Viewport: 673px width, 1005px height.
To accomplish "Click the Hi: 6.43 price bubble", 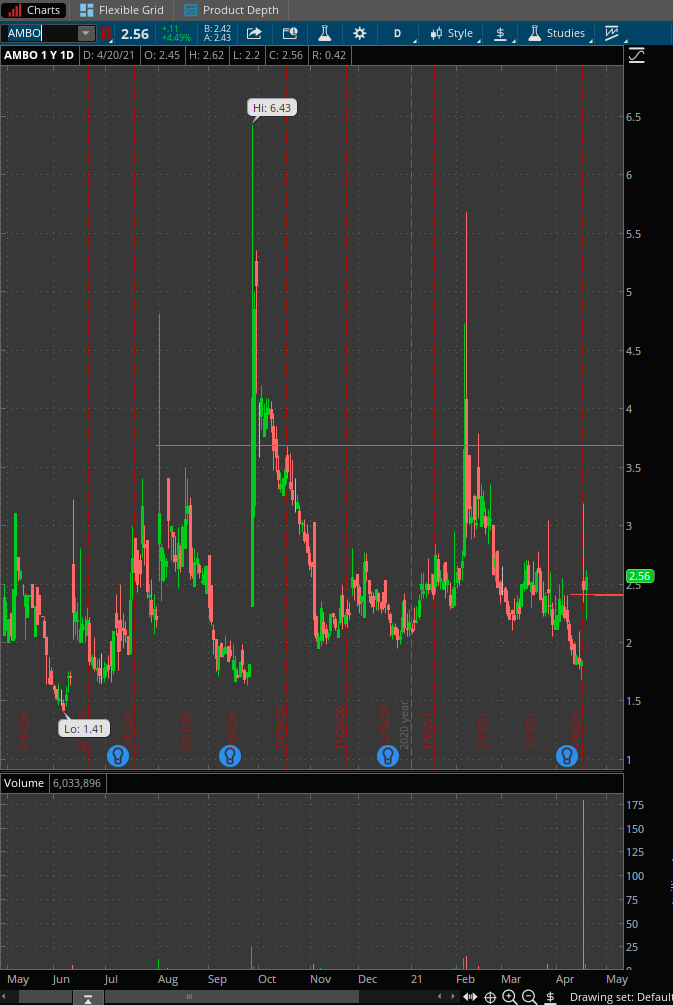I will [272, 108].
